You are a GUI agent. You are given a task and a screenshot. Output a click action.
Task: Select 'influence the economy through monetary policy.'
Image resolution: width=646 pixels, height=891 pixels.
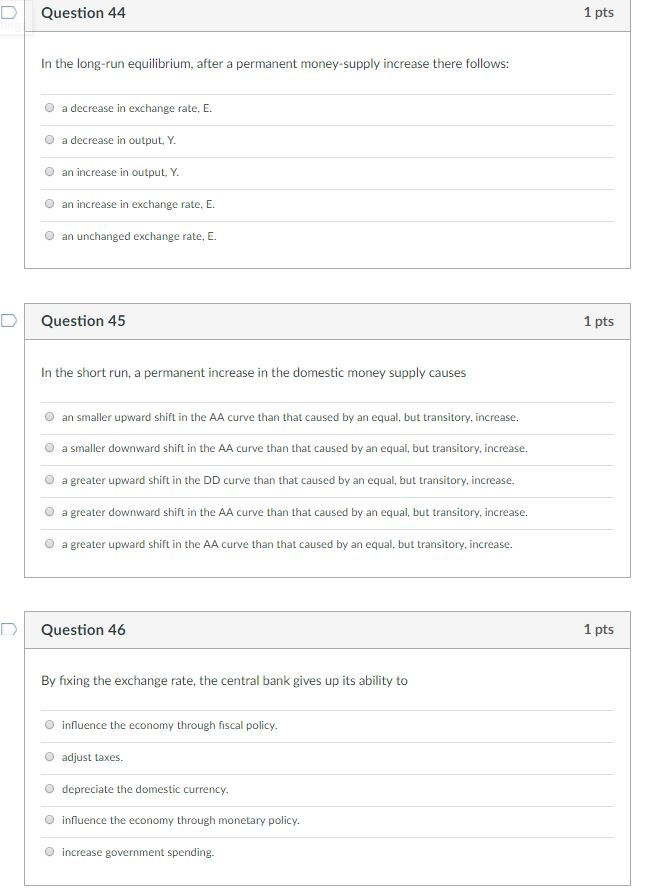point(49,821)
